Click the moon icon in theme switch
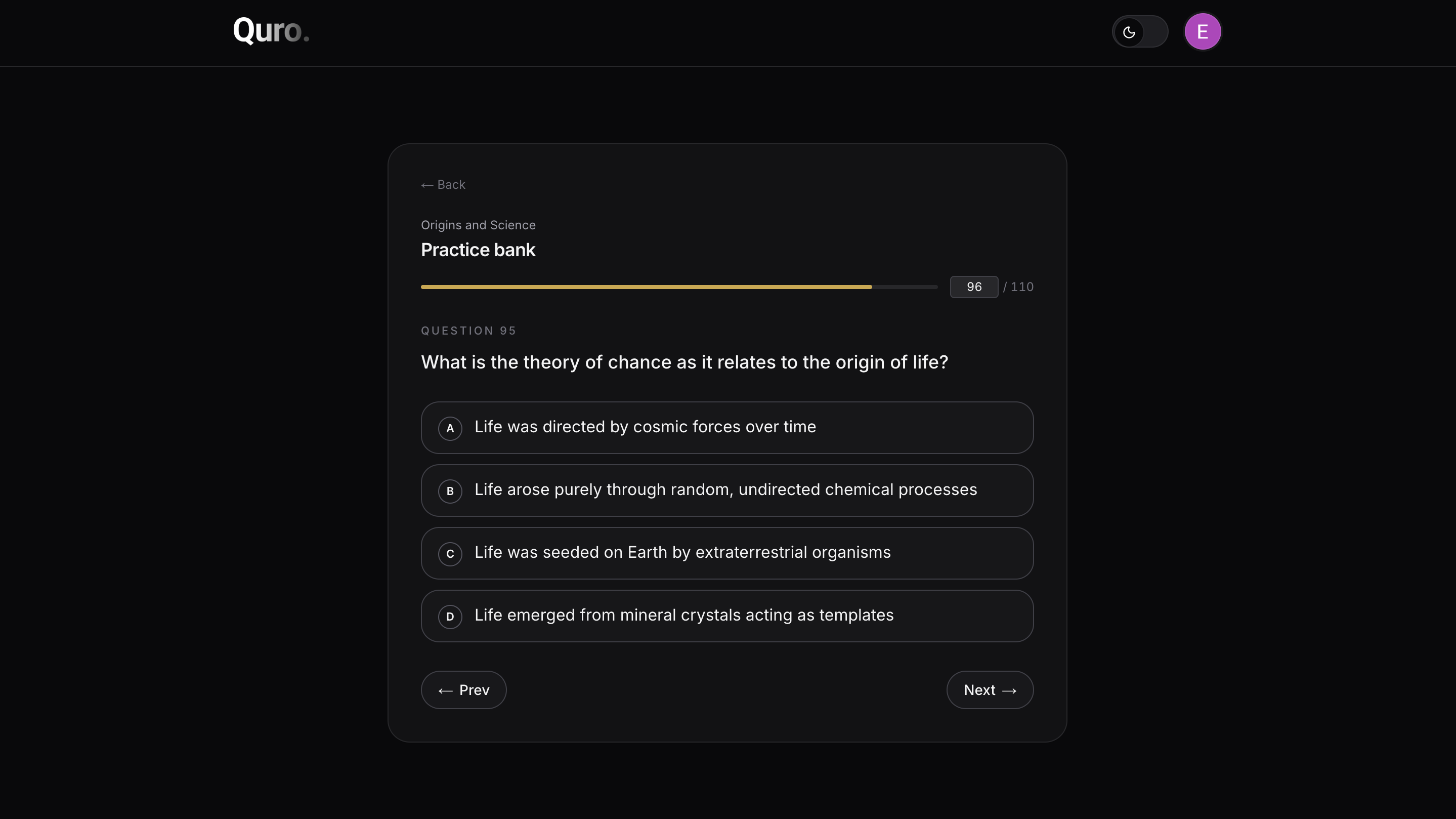Image resolution: width=1456 pixels, height=819 pixels. click(1129, 32)
